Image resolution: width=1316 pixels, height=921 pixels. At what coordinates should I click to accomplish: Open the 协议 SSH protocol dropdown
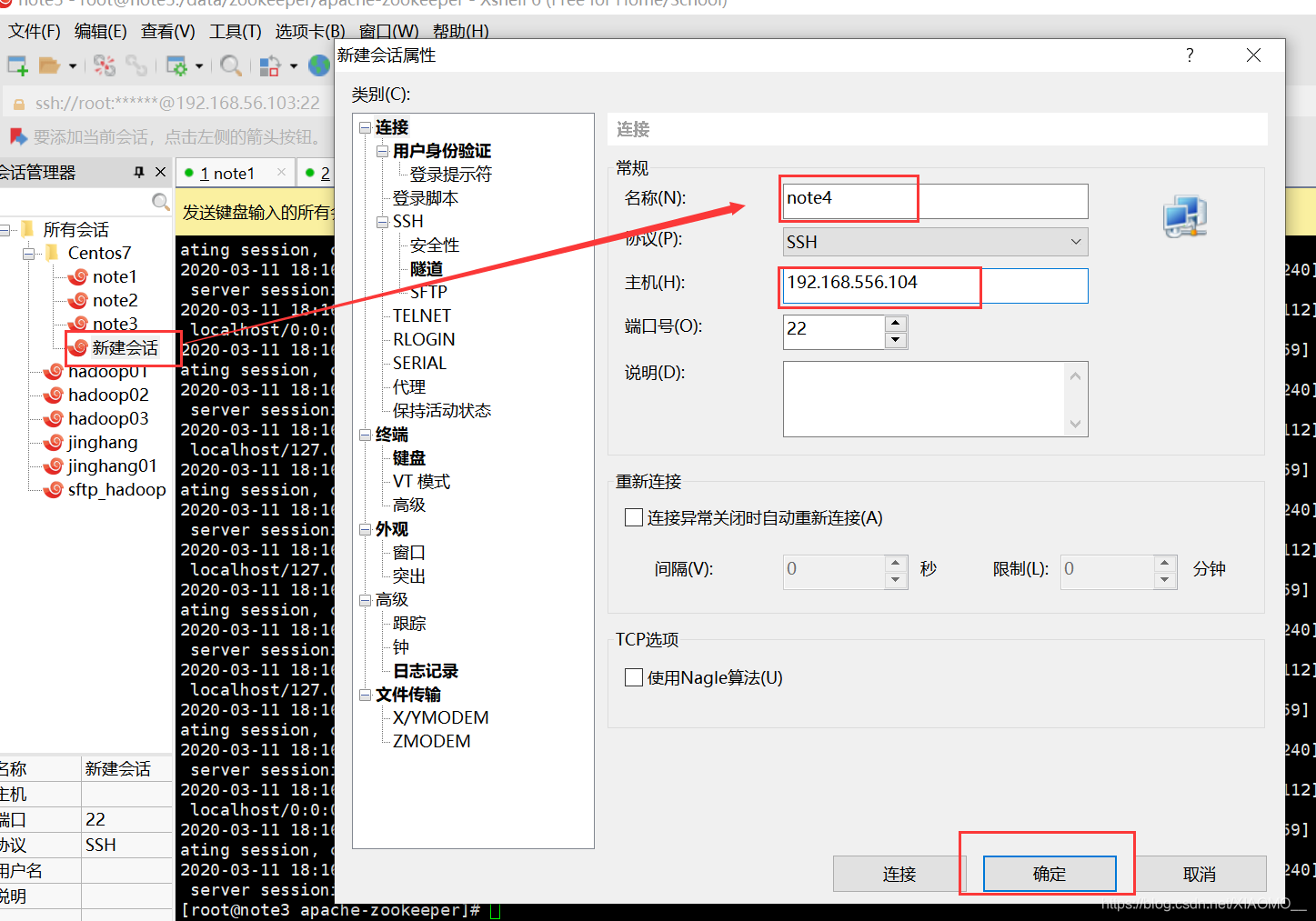pos(935,242)
